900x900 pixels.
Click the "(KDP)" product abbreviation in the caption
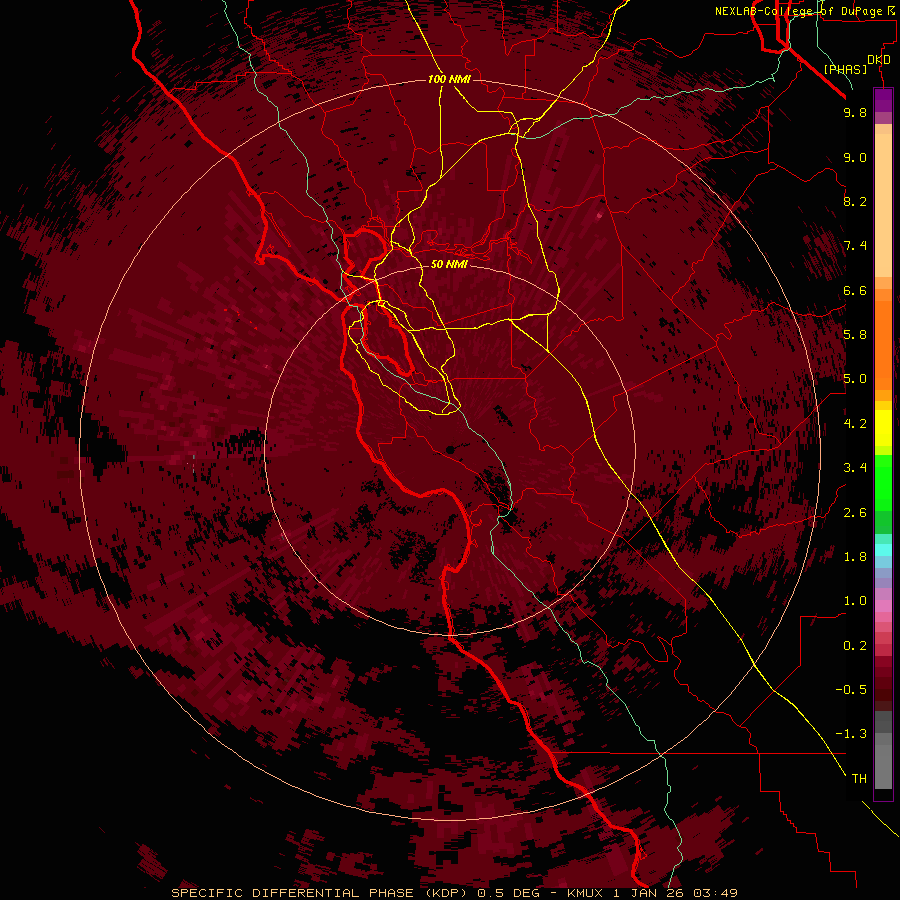coord(448,893)
